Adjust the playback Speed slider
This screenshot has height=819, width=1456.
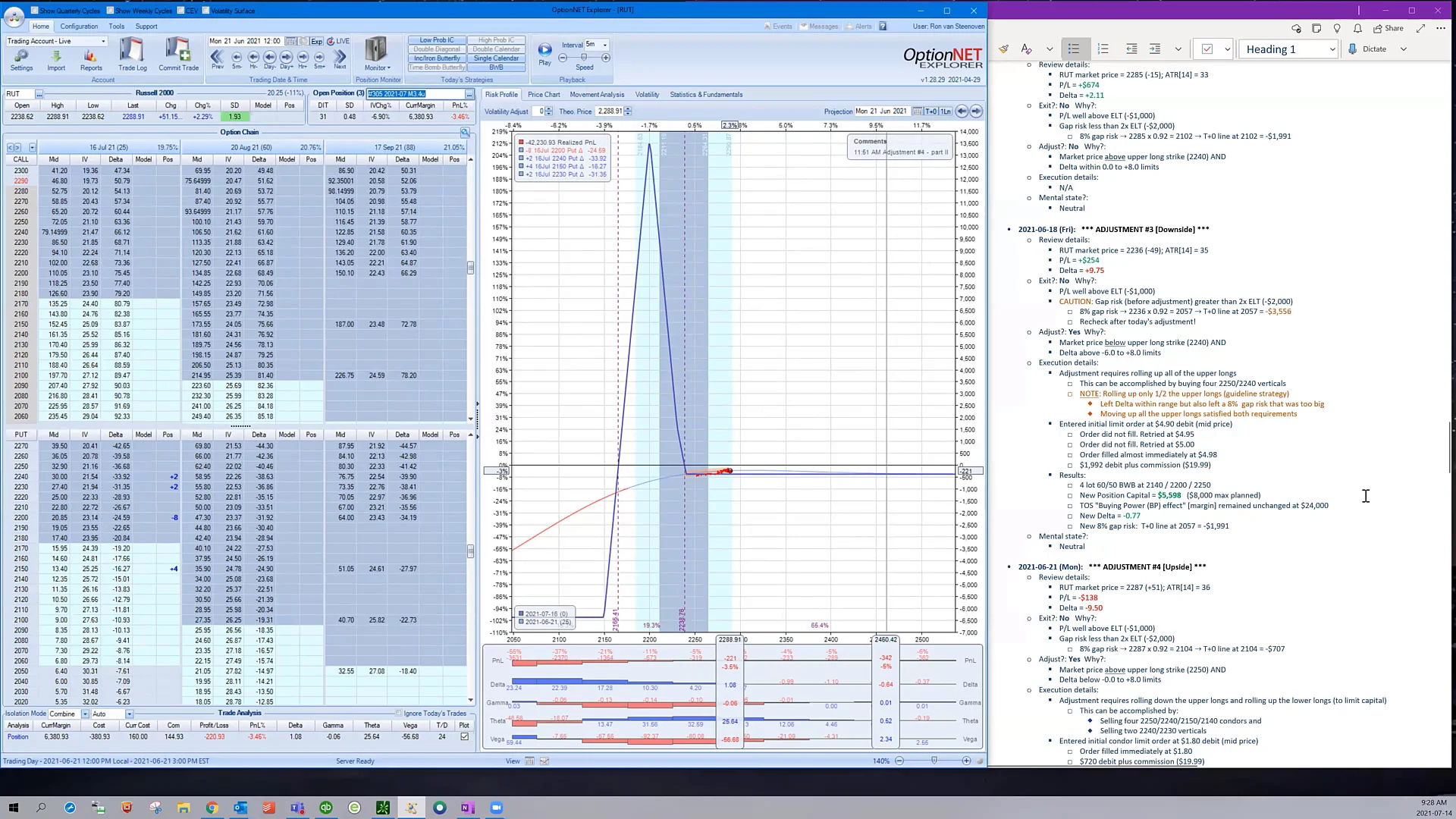pyautogui.click(x=584, y=58)
